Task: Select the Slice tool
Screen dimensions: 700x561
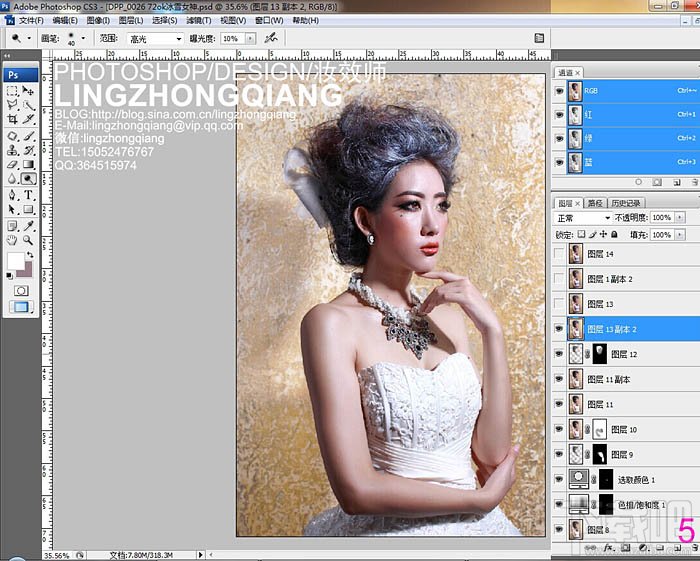Action: pos(28,119)
